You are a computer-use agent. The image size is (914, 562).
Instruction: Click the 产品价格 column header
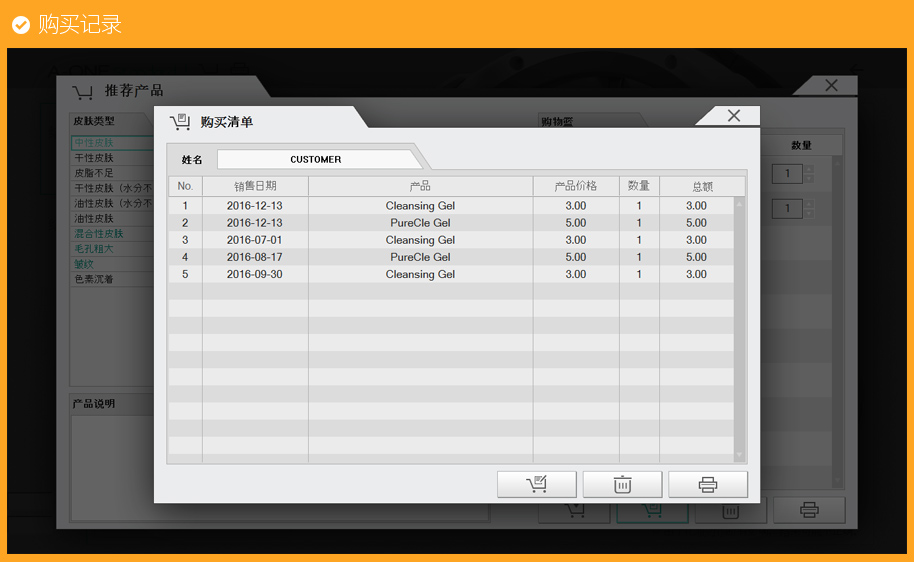576,186
